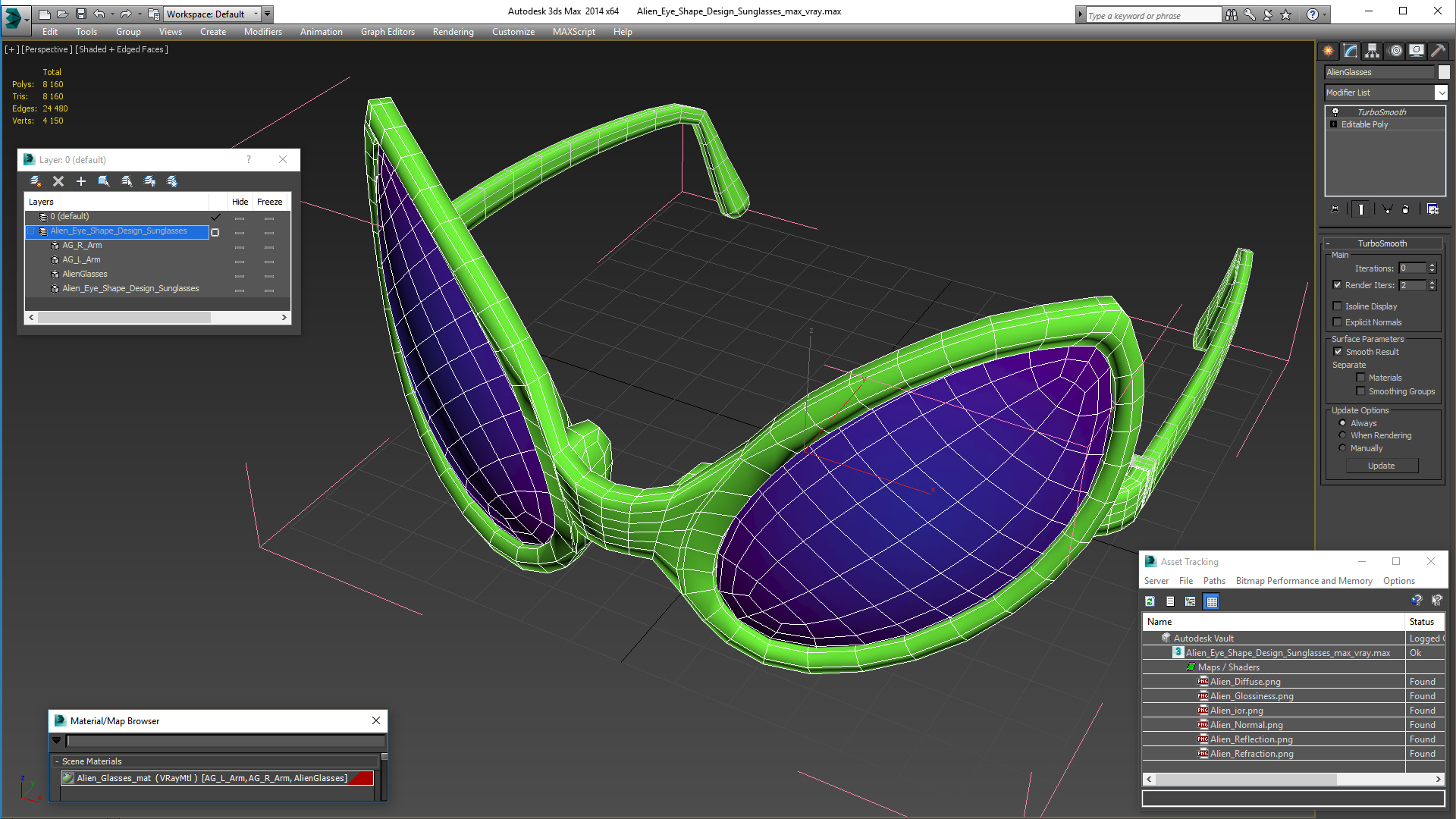Click Create New Layer icon
1456x819 pixels.
[x=35, y=181]
